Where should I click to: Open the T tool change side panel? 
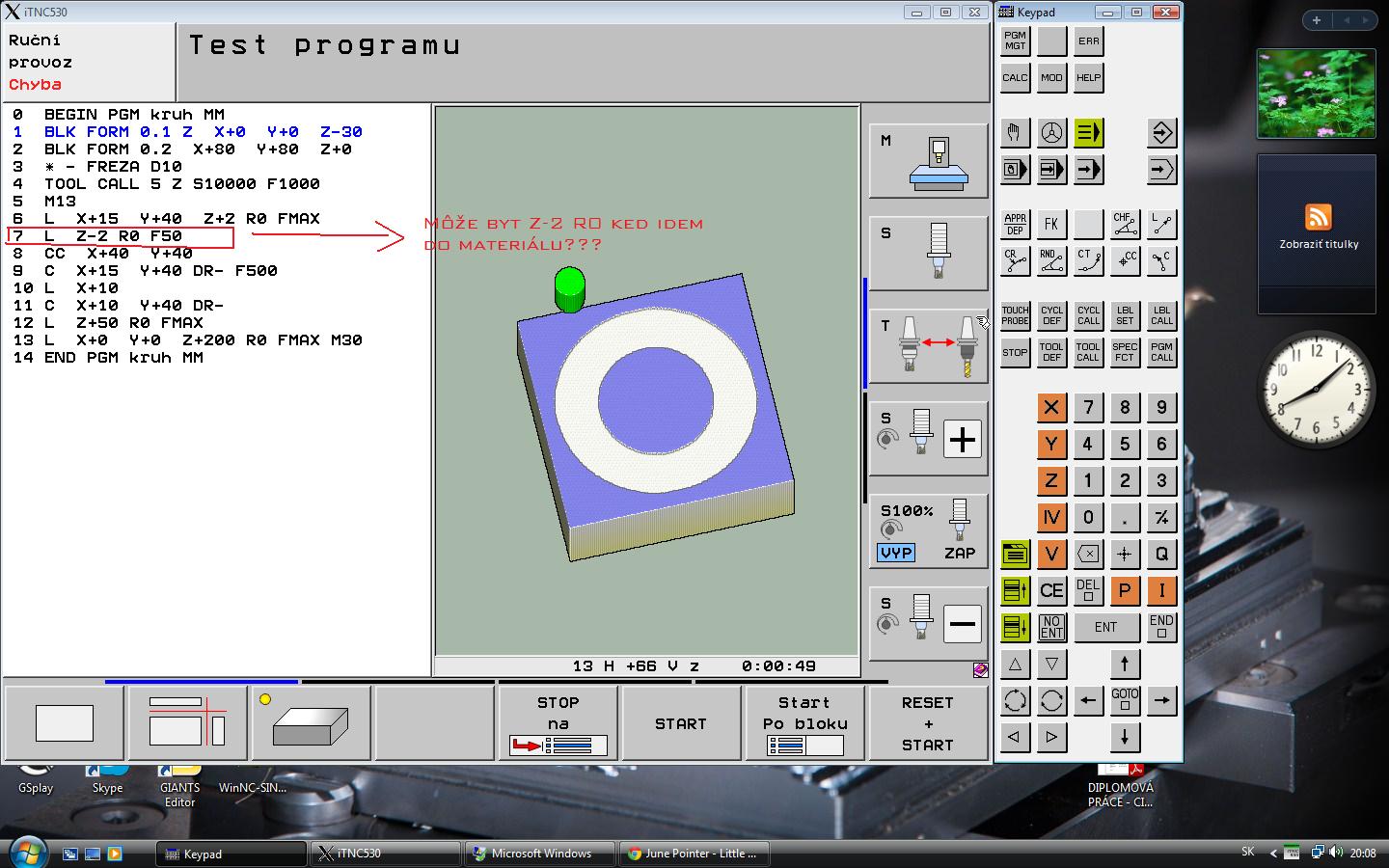click(x=928, y=346)
